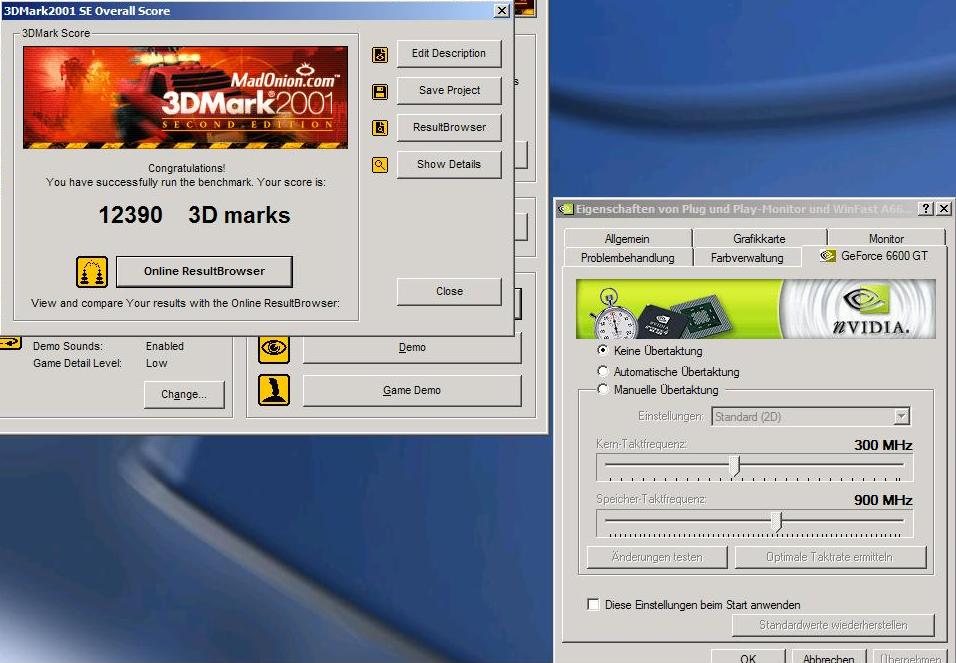Image resolution: width=956 pixels, height=663 pixels.
Task: Click the Show Details button
Action: tap(449, 164)
